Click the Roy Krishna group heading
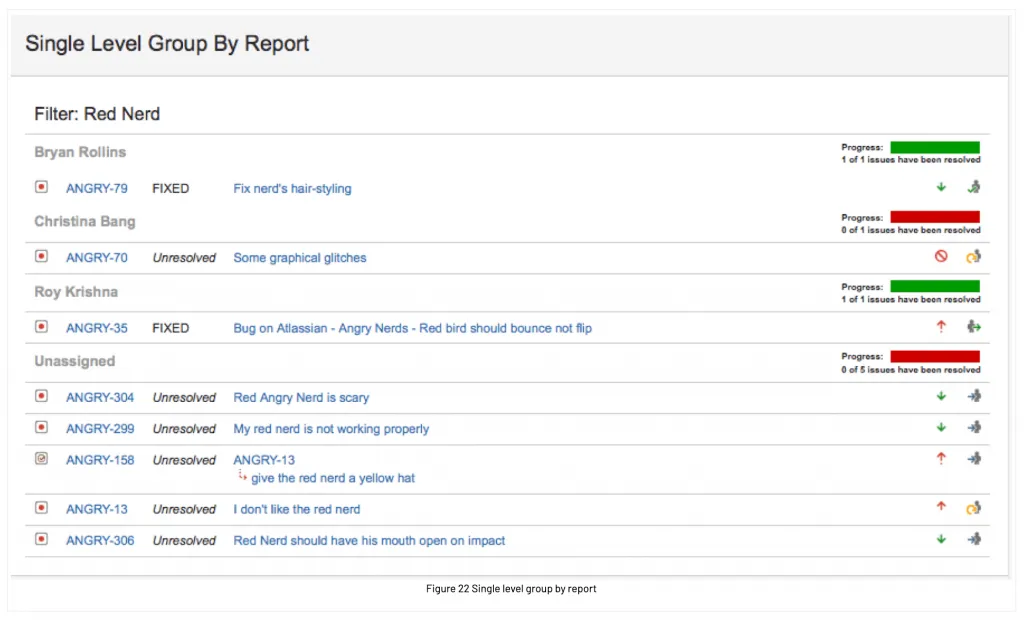 tap(76, 292)
